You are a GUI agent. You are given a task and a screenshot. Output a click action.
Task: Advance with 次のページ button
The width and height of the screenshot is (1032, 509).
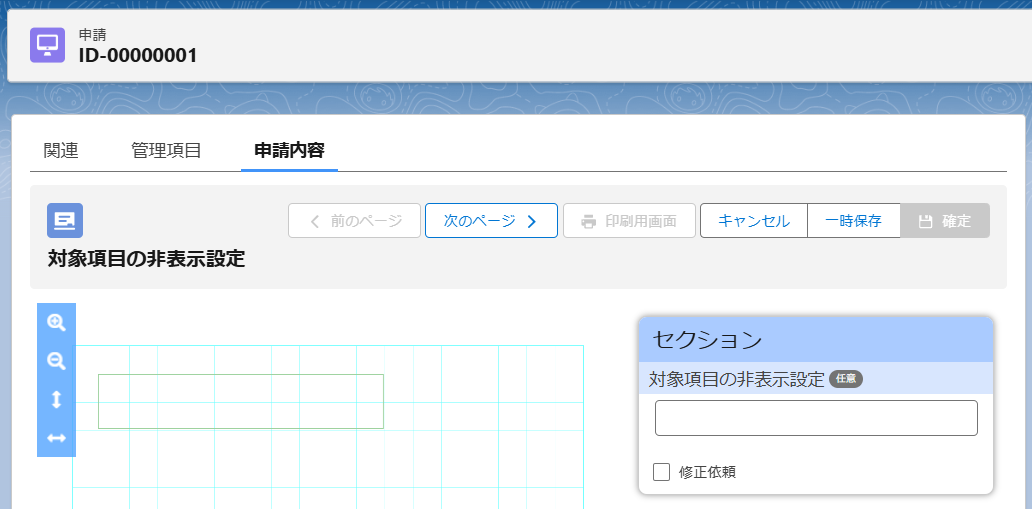491,221
